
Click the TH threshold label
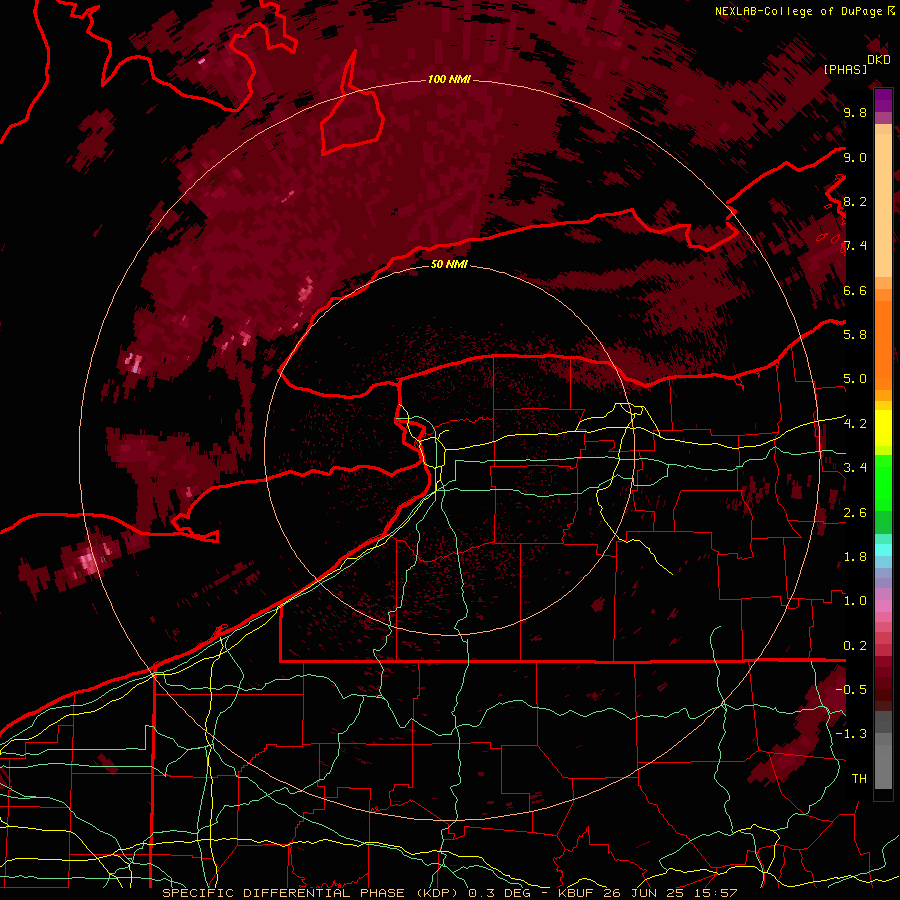859,778
